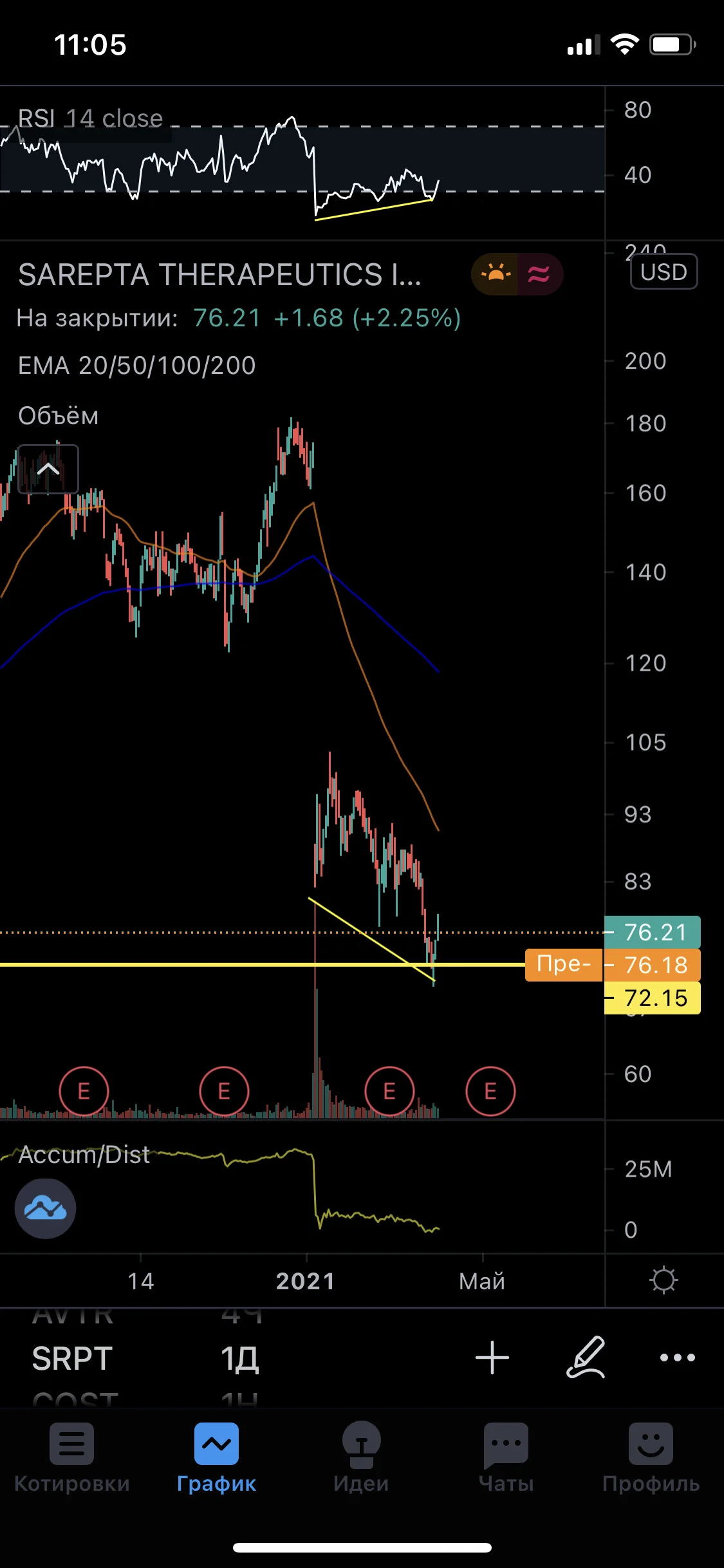Image resolution: width=724 pixels, height=1568 pixels.
Task: Tap the 120 price scale value
Action: pyautogui.click(x=645, y=663)
